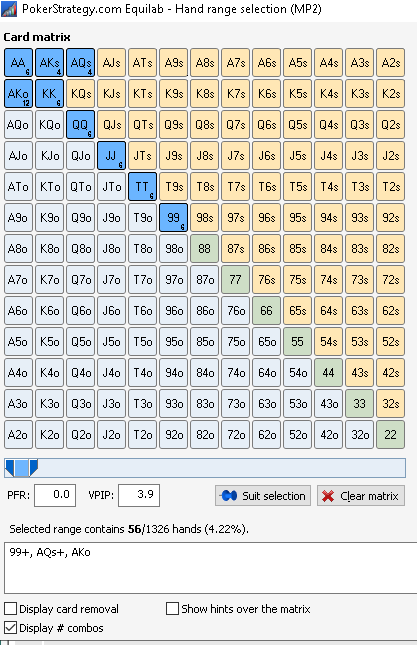This screenshot has height=645, width=417.
Task: Select the 33 pocket pair cell
Action: pyautogui.click(x=359, y=404)
